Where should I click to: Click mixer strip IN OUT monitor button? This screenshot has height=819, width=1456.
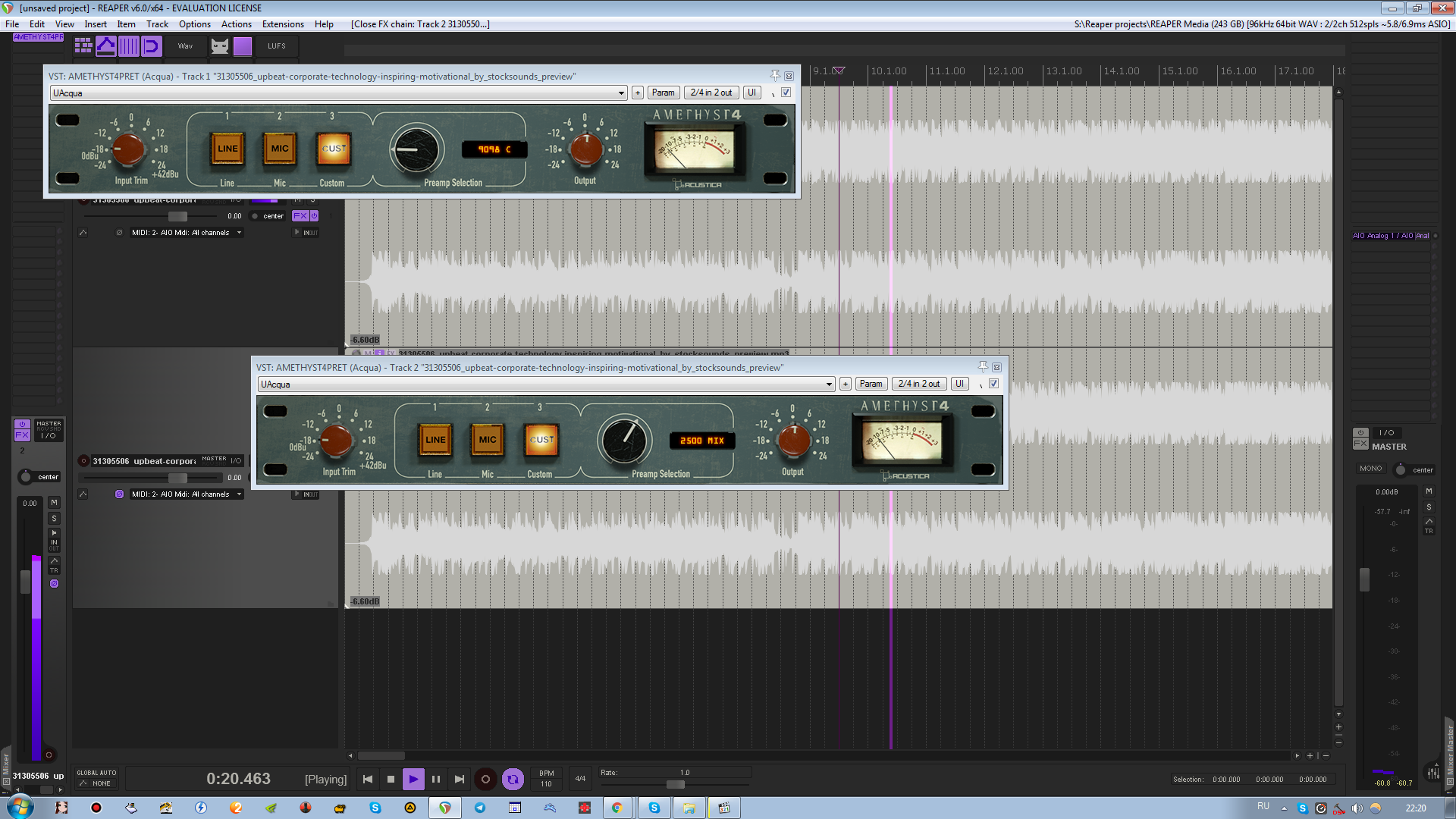click(54, 541)
